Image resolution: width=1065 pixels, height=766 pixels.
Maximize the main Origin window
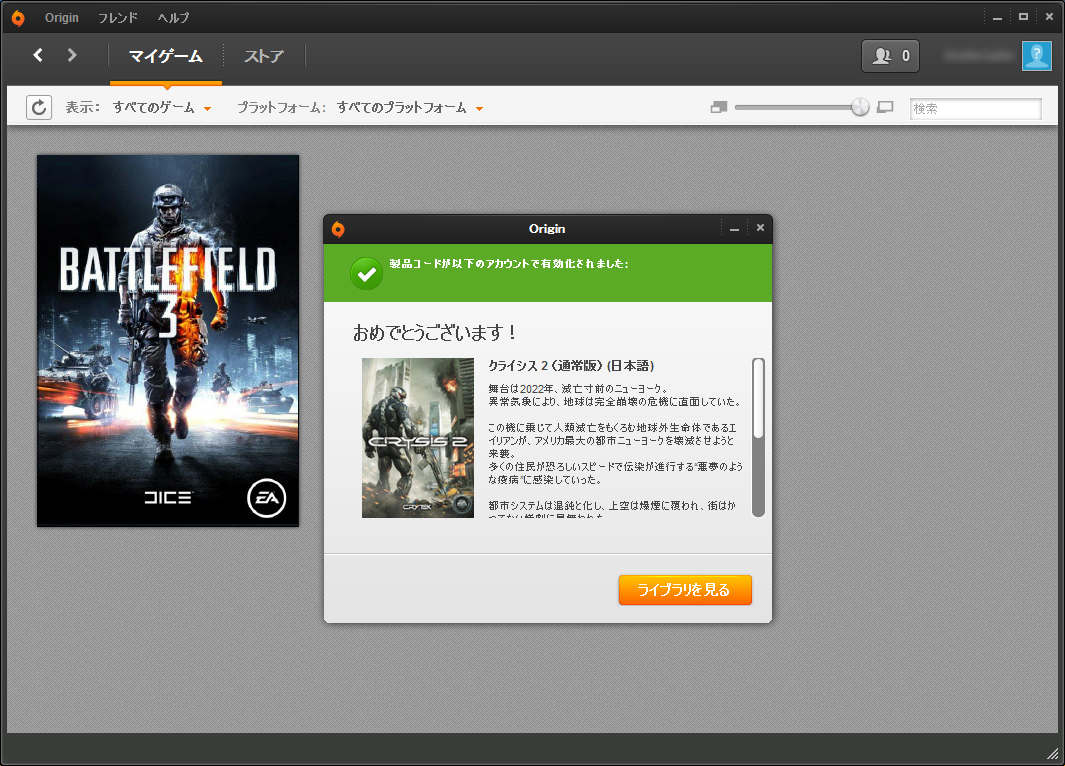pos(1023,17)
